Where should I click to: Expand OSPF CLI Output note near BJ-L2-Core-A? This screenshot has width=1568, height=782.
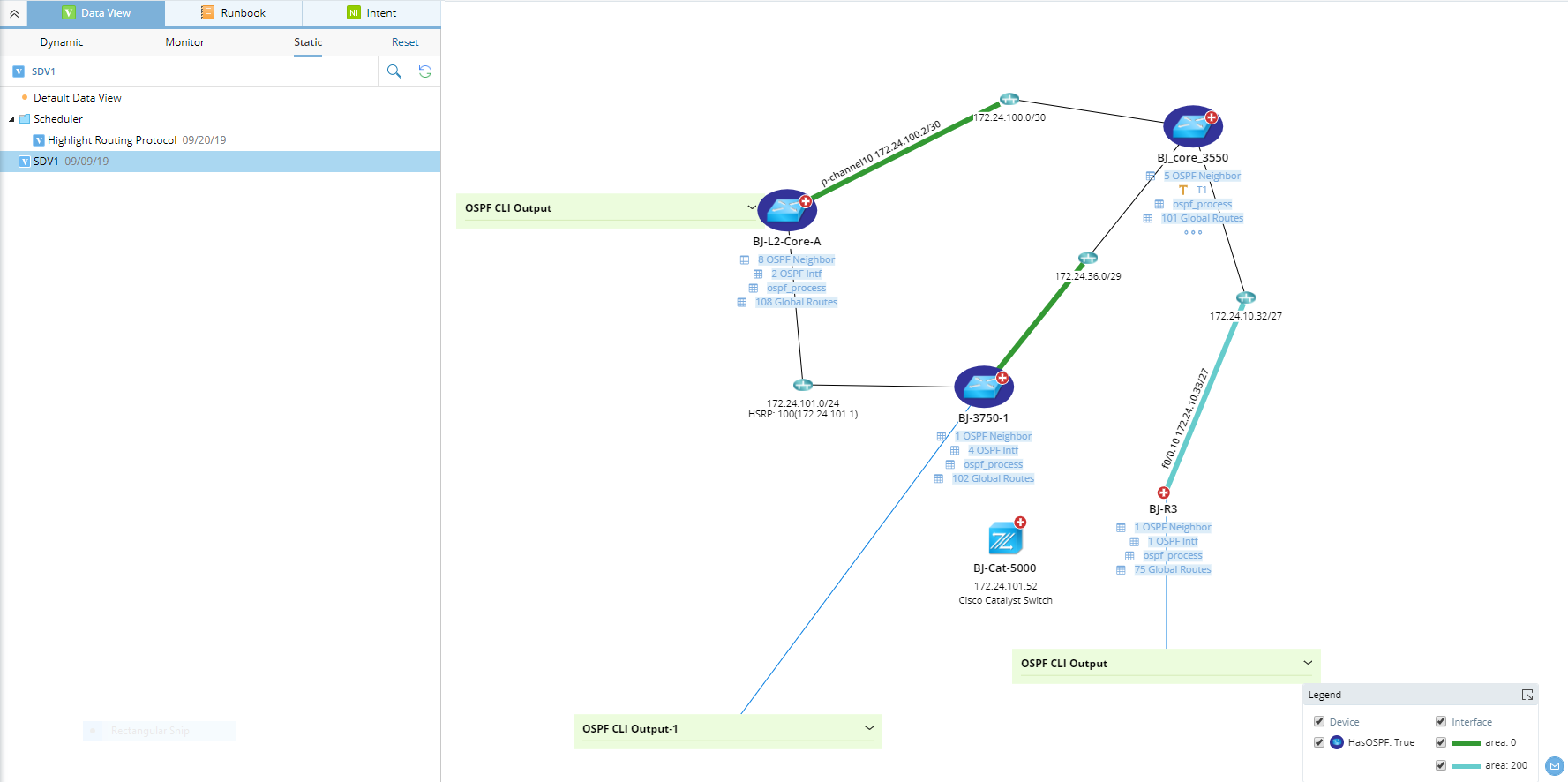click(752, 207)
